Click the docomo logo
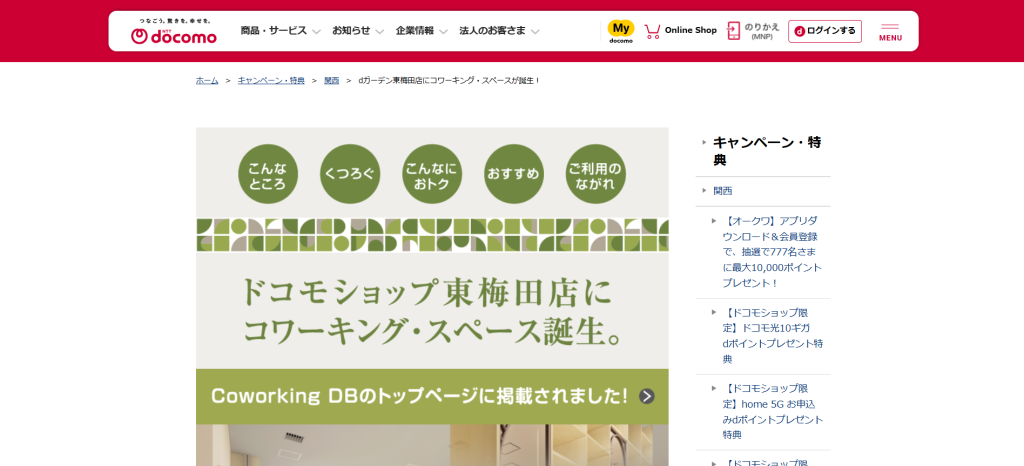Viewport: 1024px width, 466px height. pyautogui.click(x=174, y=31)
